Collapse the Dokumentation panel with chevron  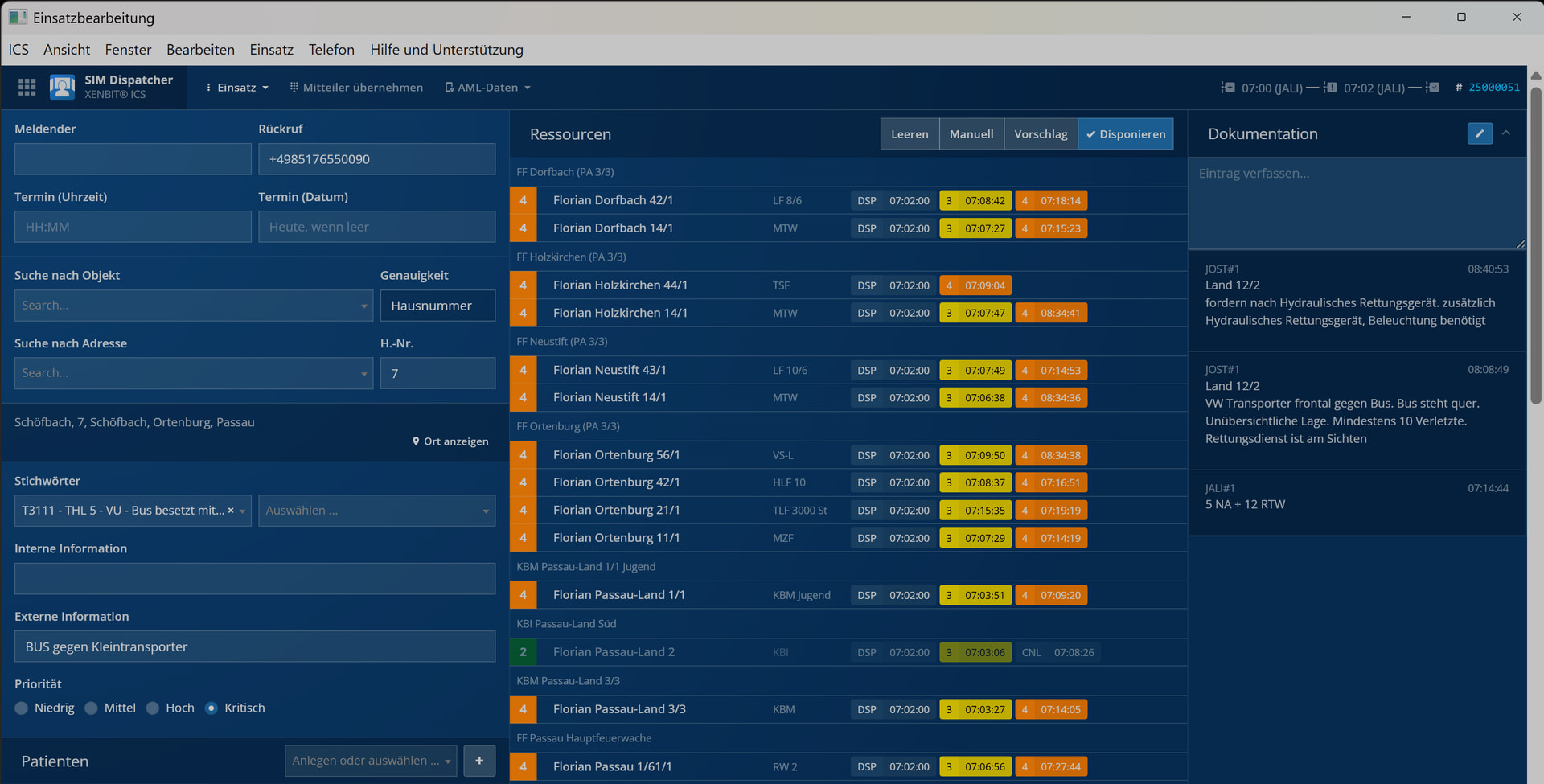point(1506,133)
